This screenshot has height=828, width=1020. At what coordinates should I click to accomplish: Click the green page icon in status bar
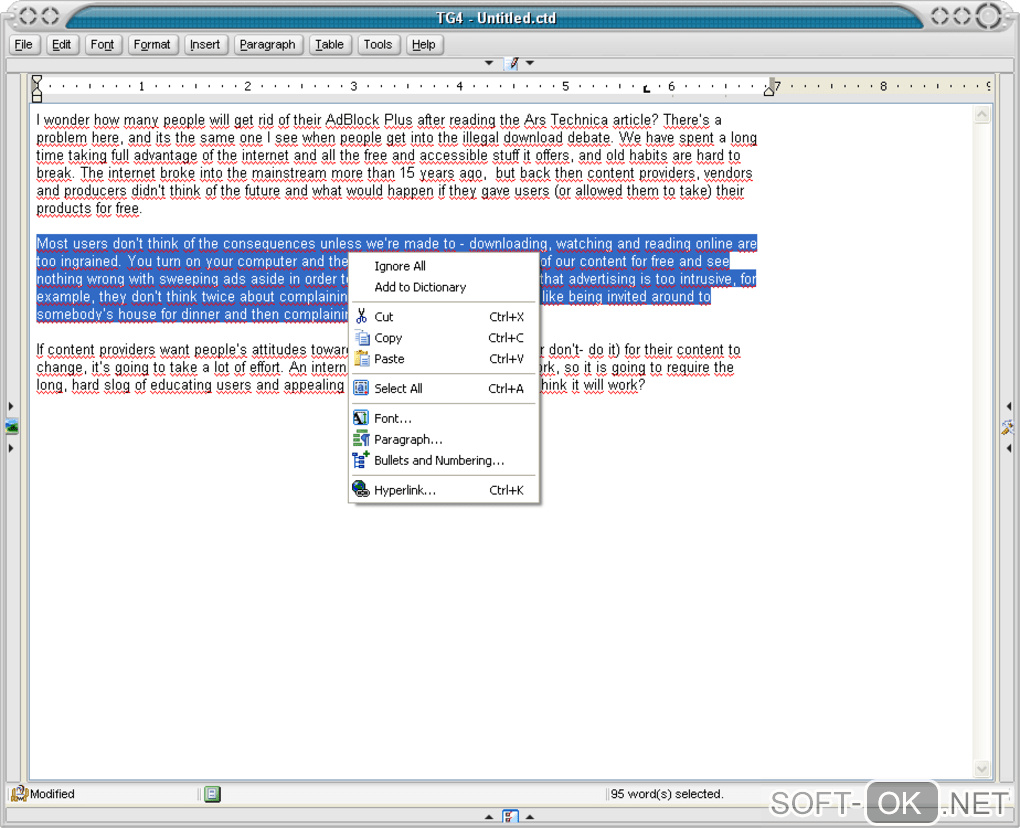point(212,794)
